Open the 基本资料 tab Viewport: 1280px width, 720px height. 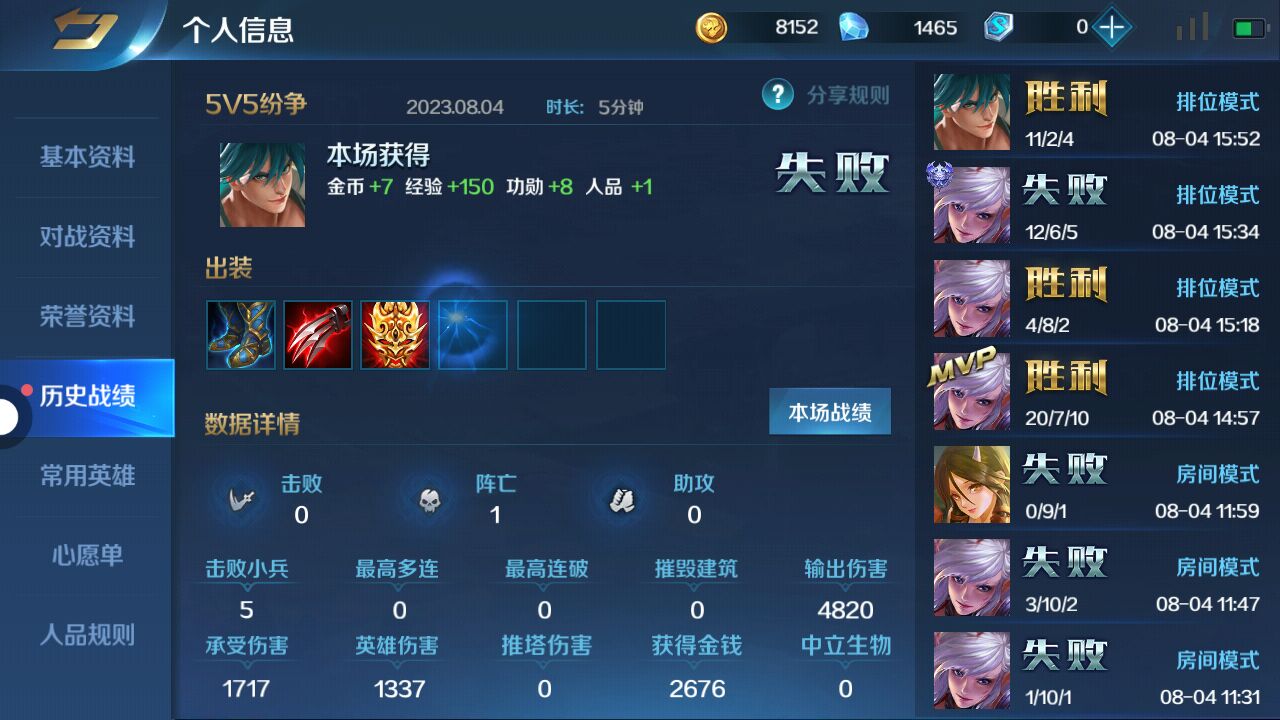87,157
